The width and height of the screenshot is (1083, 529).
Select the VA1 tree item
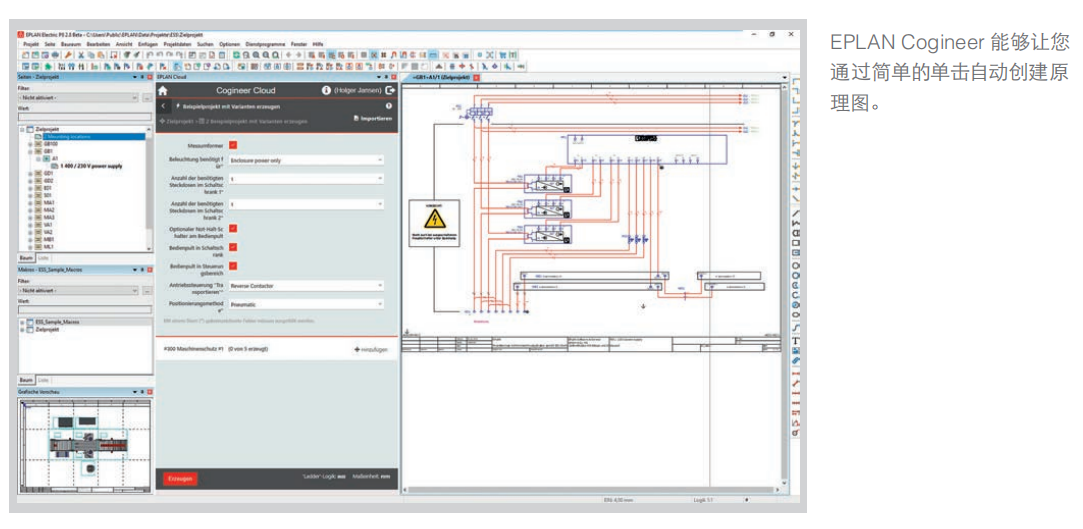[48, 224]
